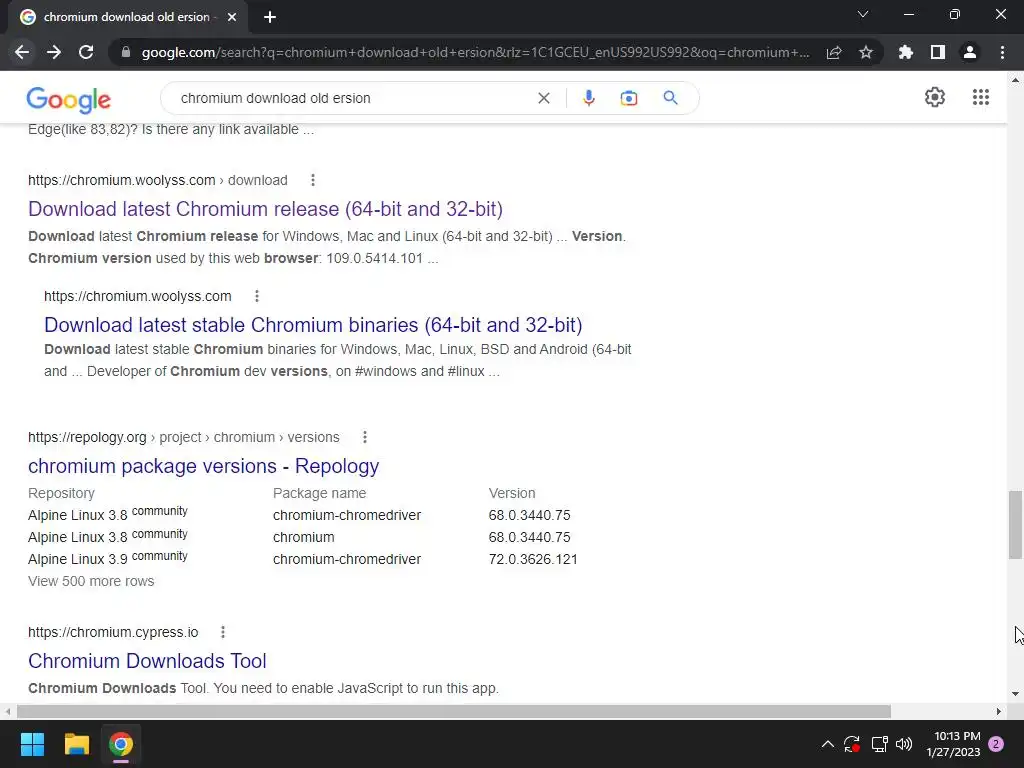Open the tab search dropdown arrow

coord(863,14)
